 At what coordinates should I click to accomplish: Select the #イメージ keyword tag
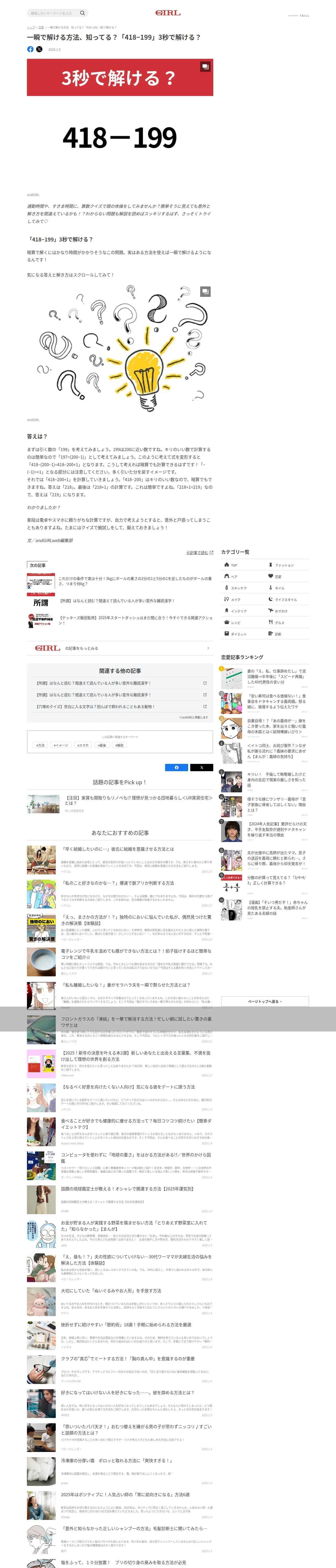61,745
